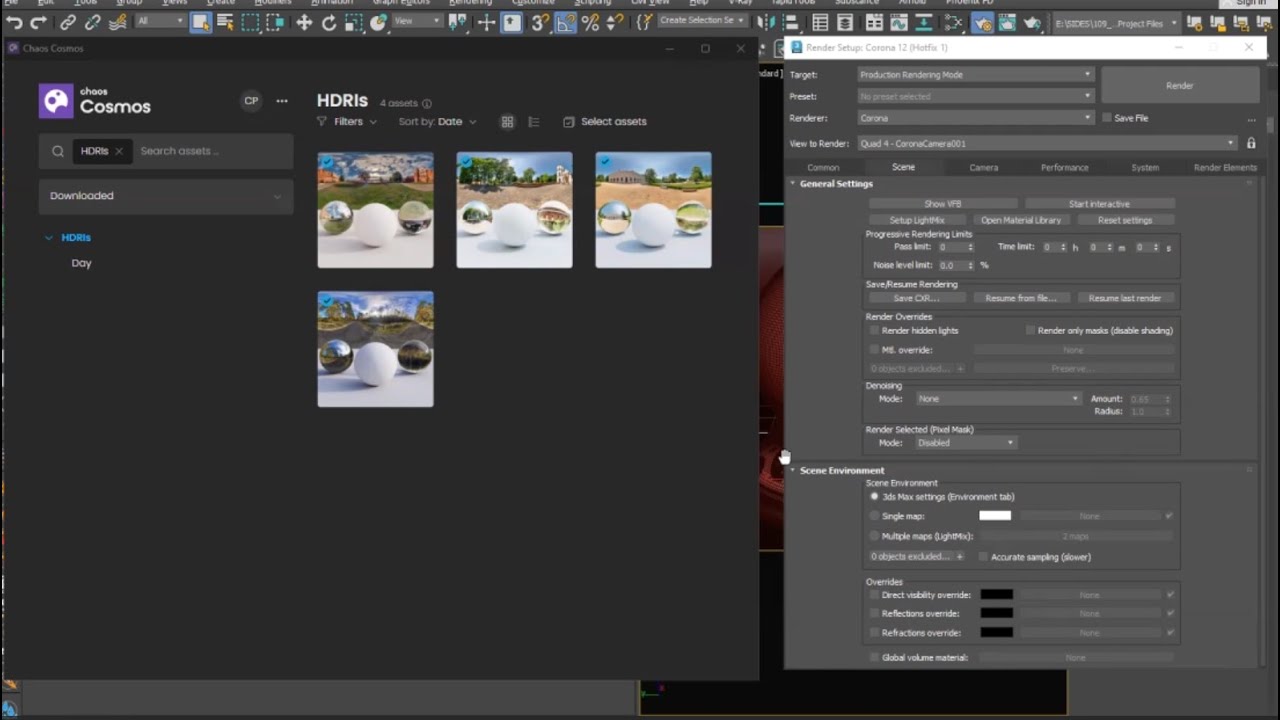Click the lock icon beside View to Render
Image resolution: width=1280 pixels, height=720 pixels.
[x=1250, y=143]
